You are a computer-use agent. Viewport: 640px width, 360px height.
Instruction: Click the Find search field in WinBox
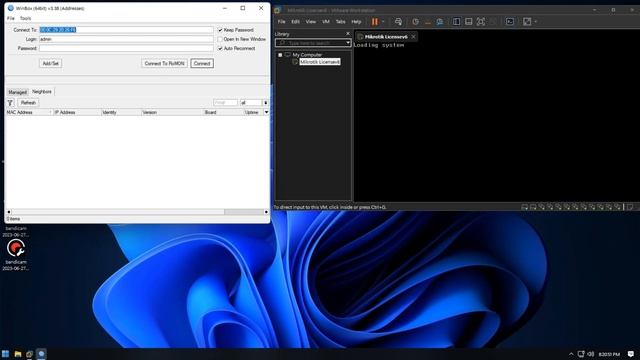[x=225, y=102]
